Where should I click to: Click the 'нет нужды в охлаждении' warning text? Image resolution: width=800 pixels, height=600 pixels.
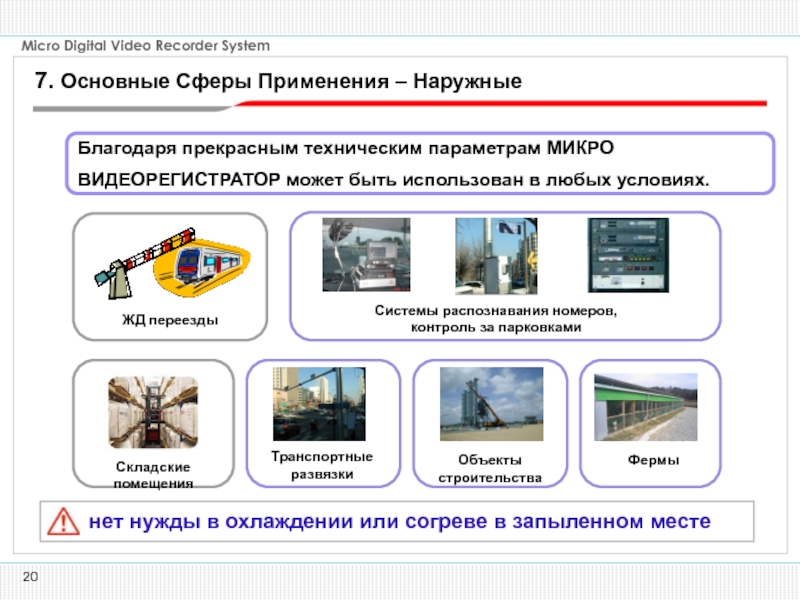pyautogui.click(x=399, y=521)
